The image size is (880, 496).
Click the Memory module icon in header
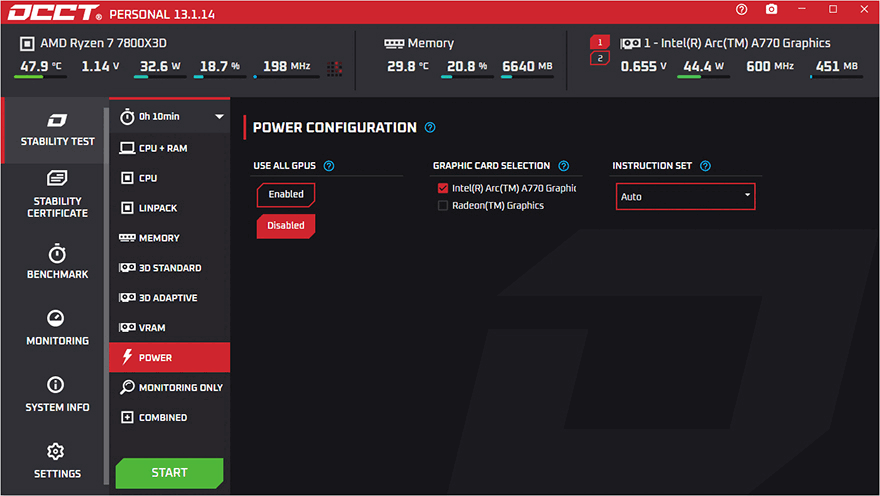coord(394,43)
